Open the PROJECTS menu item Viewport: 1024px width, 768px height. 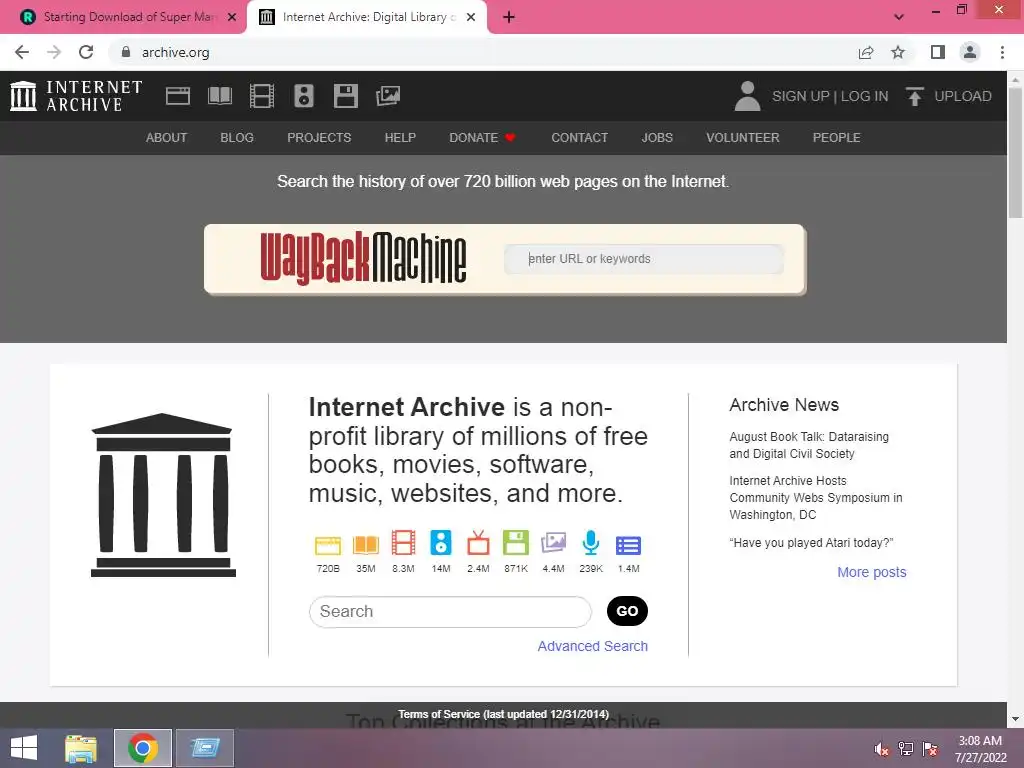(x=319, y=138)
